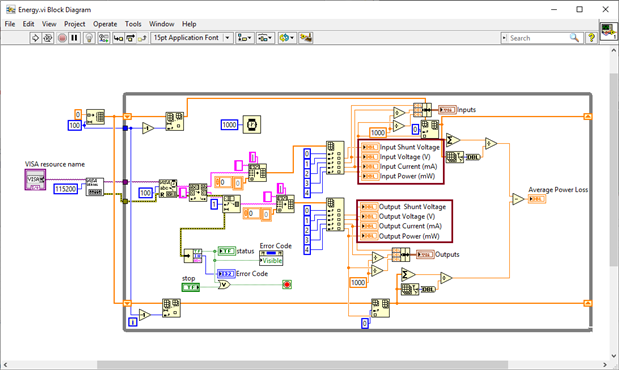Open Distribute Objects dropdown
This screenshot has height=370, width=619.
265,38
